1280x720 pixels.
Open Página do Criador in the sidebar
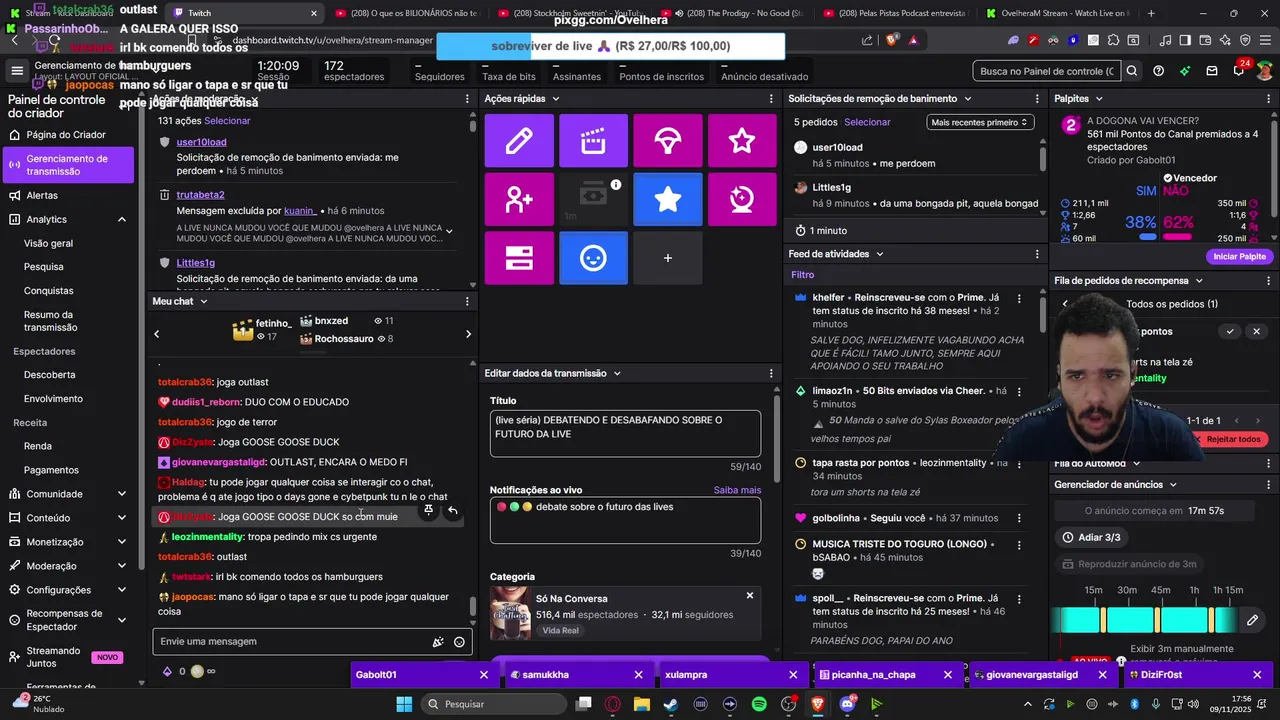point(66,135)
